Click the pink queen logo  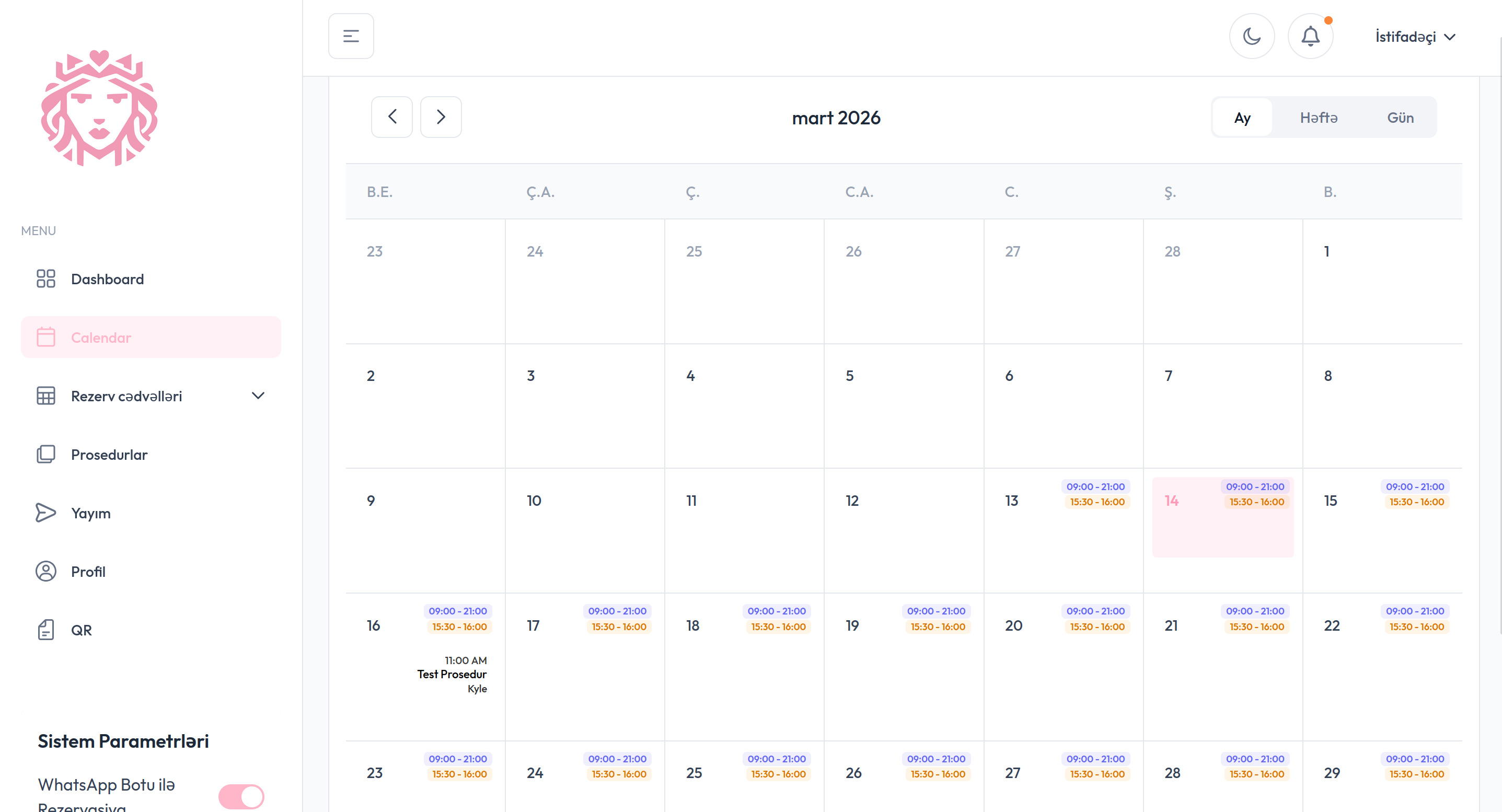[x=99, y=108]
